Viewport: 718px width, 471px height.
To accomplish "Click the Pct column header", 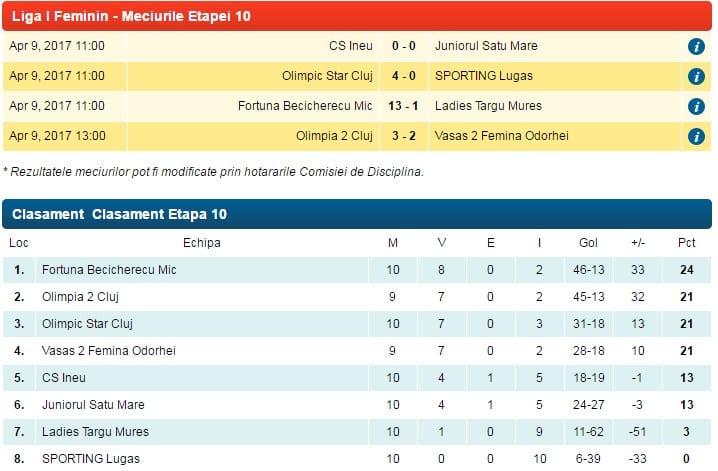I will pos(686,243).
